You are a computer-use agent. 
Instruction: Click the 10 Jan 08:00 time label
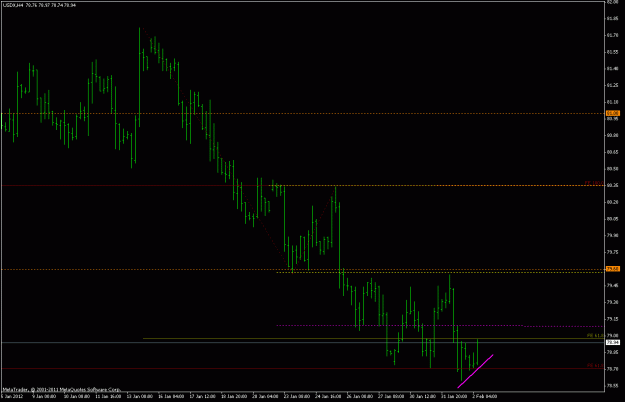(x=77, y=396)
